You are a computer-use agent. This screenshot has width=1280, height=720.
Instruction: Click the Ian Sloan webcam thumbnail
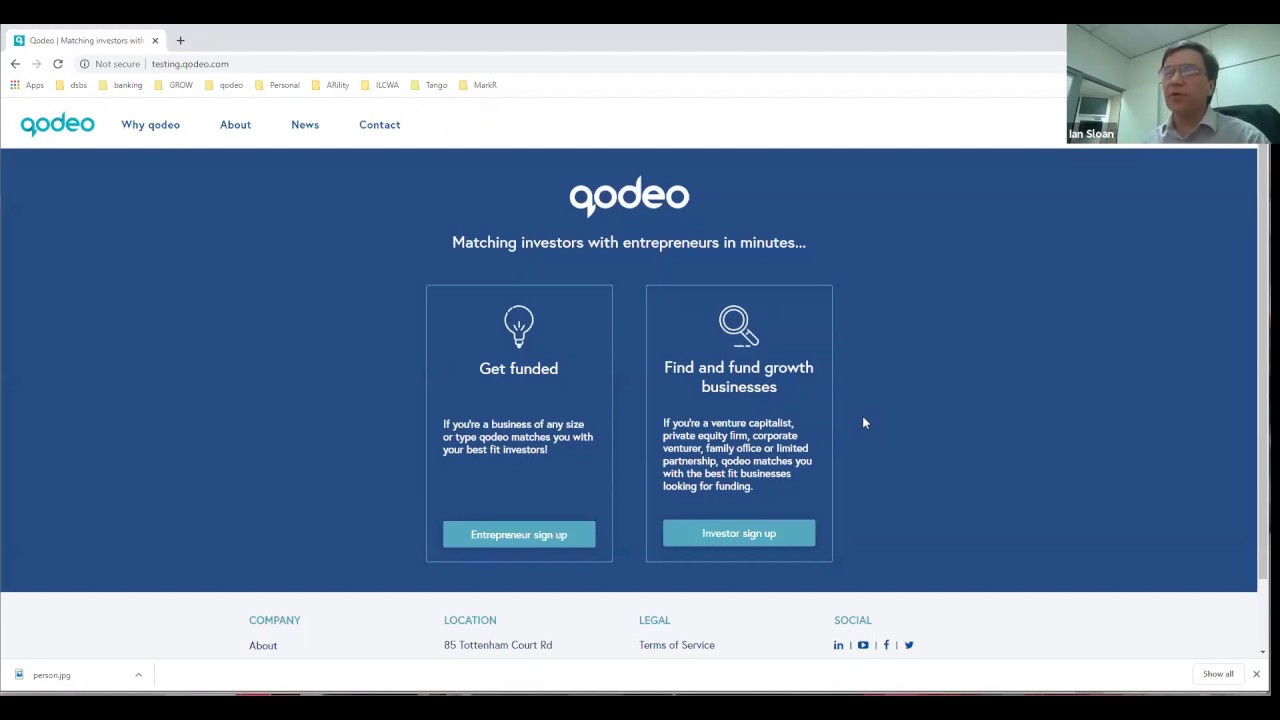(1173, 84)
